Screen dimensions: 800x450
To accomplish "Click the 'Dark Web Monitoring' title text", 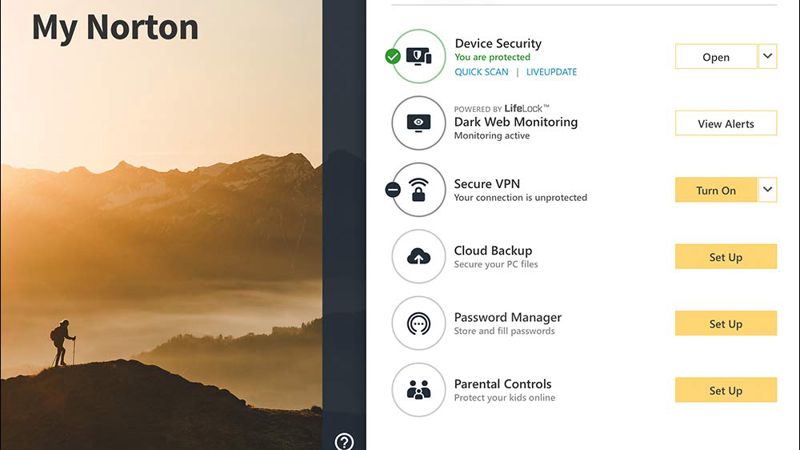I will click(516, 122).
